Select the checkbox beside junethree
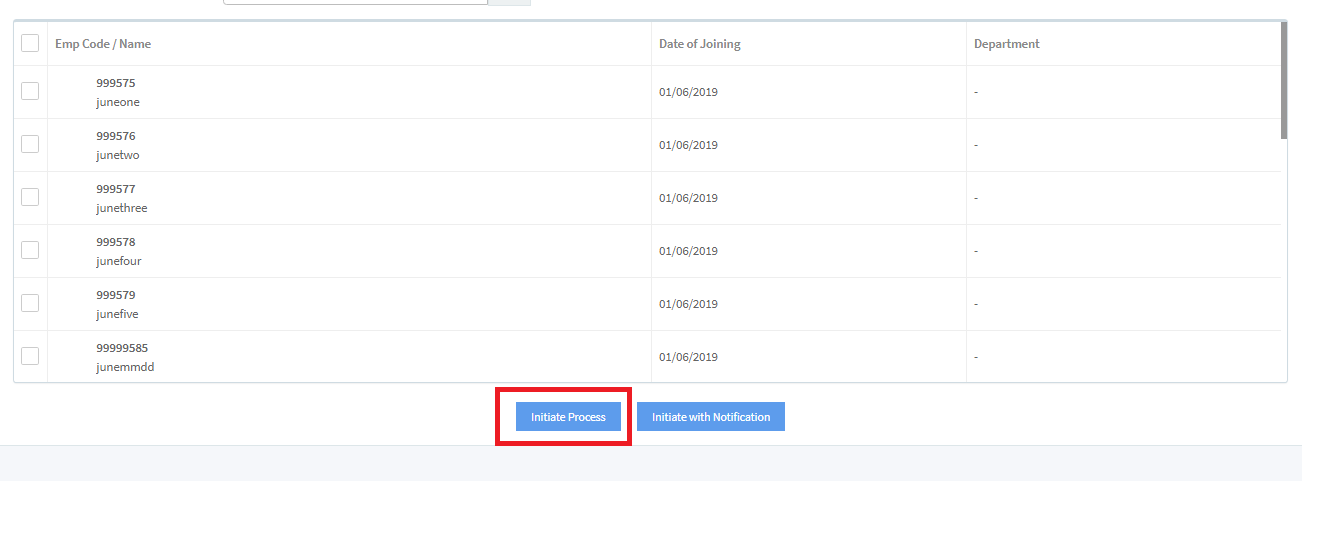The height and width of the screenshot is (554, 1344). click(30, 197)
